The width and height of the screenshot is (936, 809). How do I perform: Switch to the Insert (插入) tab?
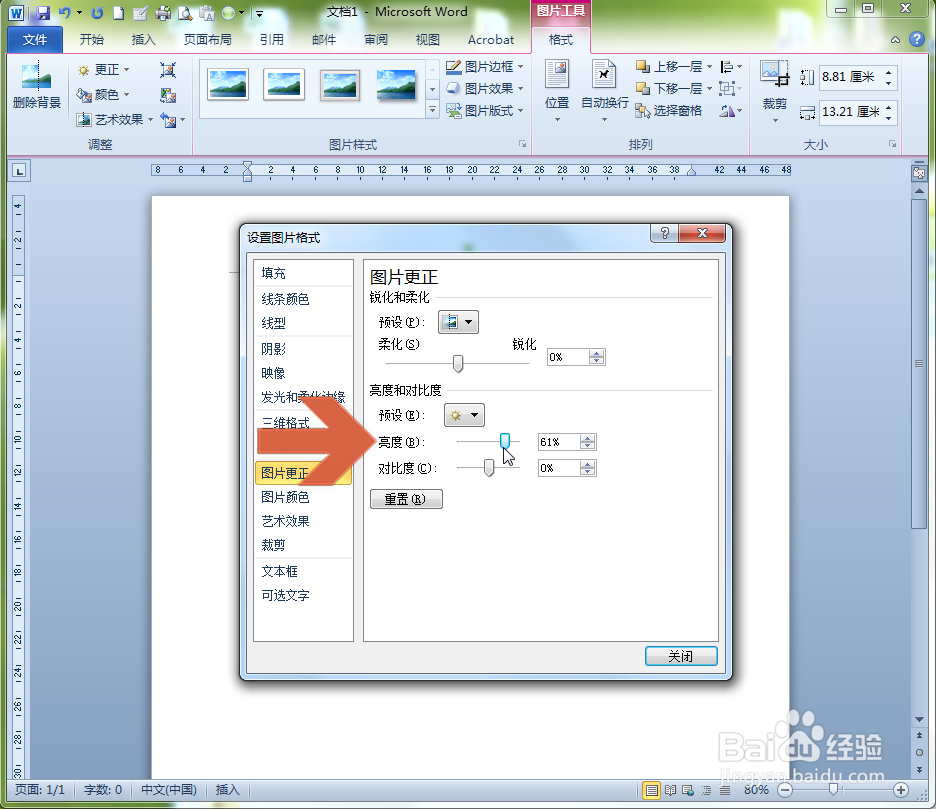(143, 39)
